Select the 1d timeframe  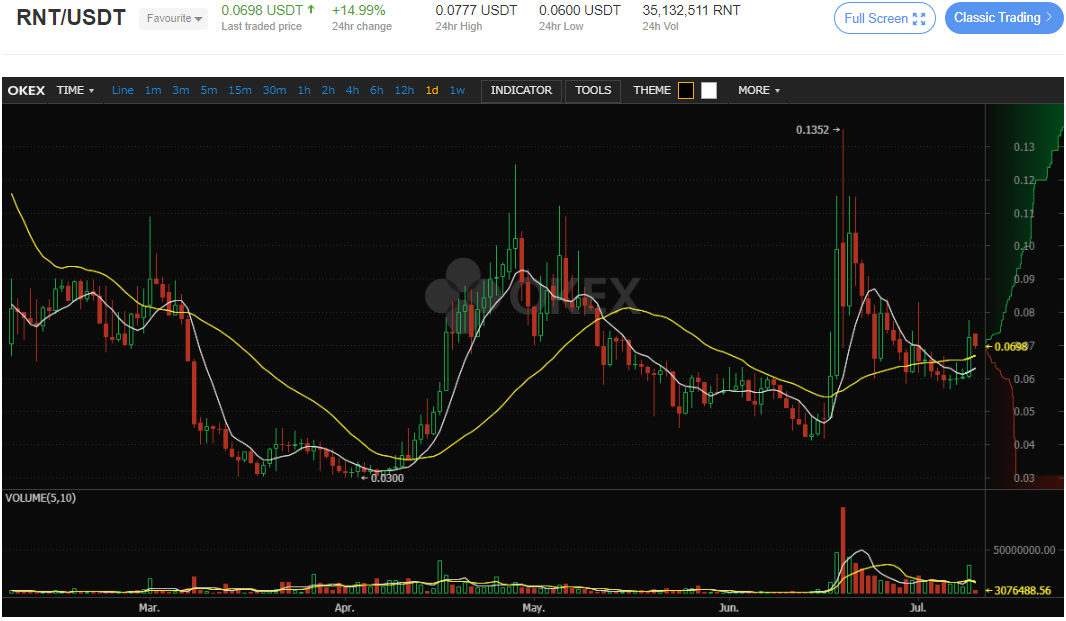(x=432, y=90)
